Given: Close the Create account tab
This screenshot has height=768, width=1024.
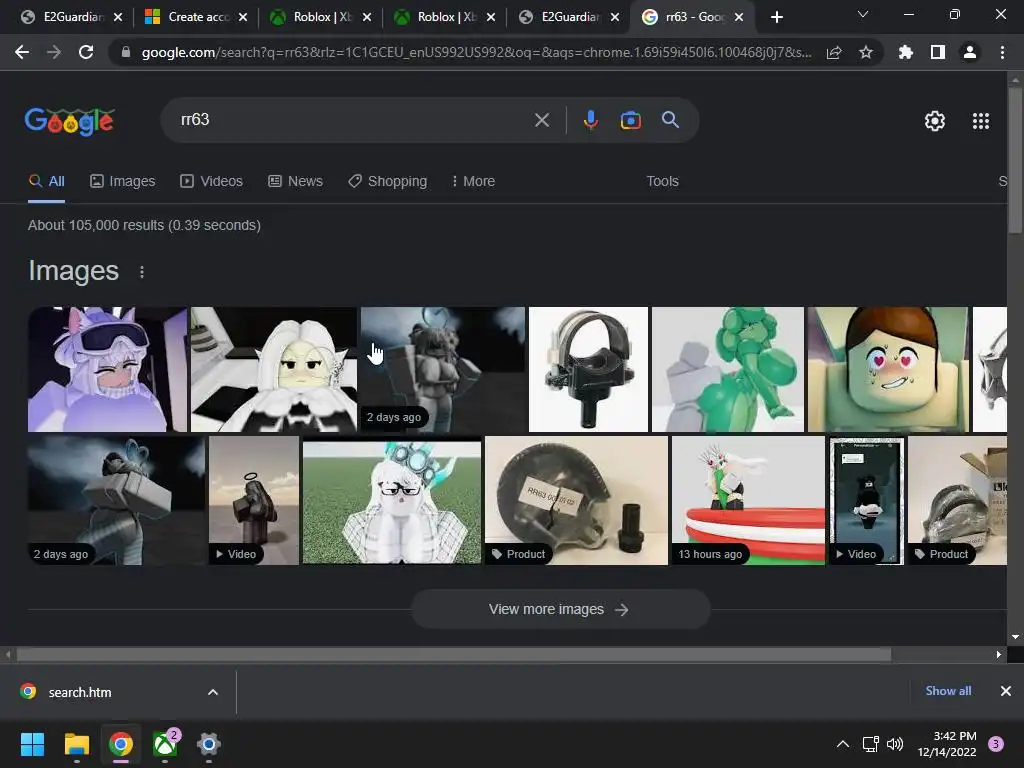Looking at the screenshot, I should pyautogui.click(x=243, y=17).
